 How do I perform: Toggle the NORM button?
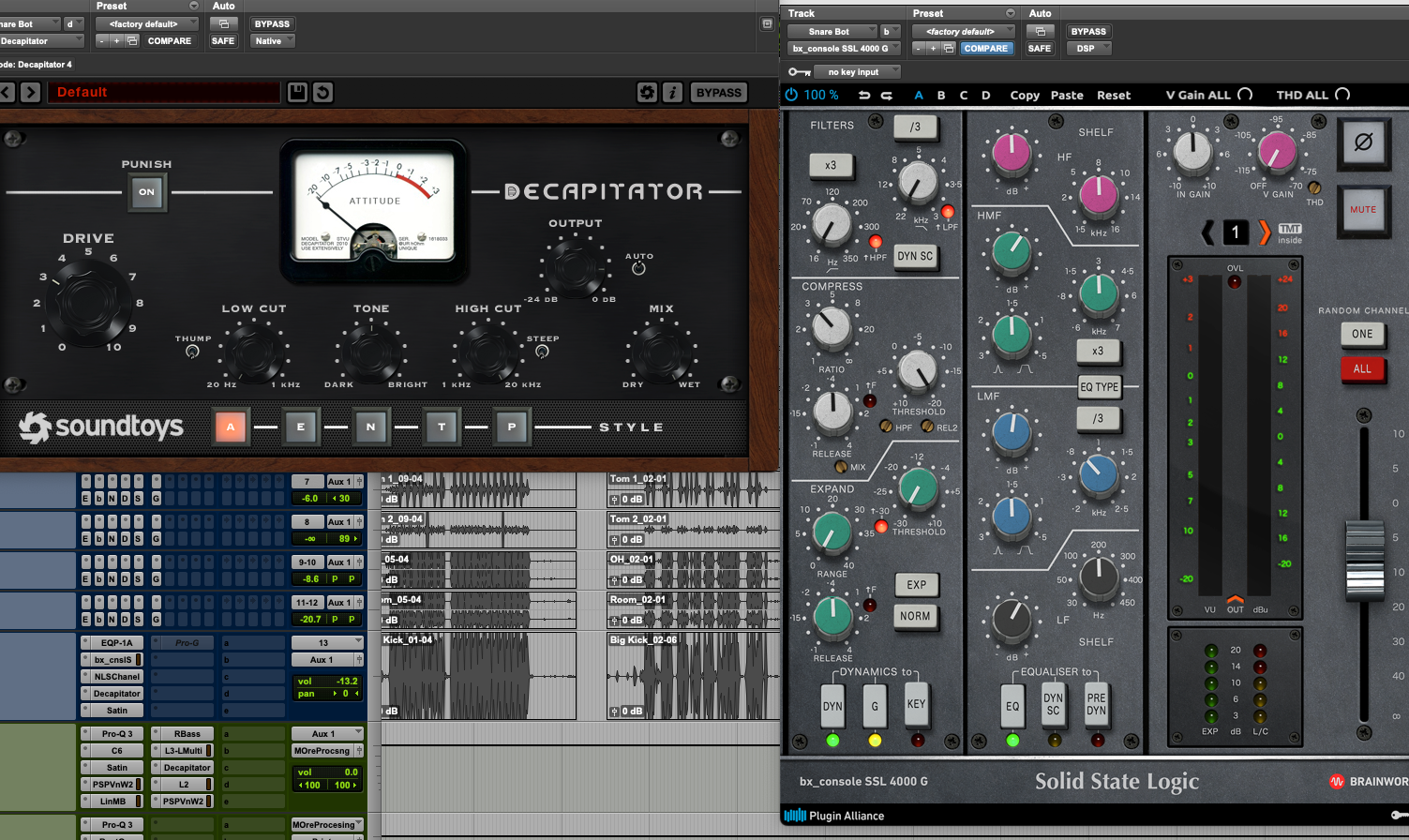[x=916, y=616]
